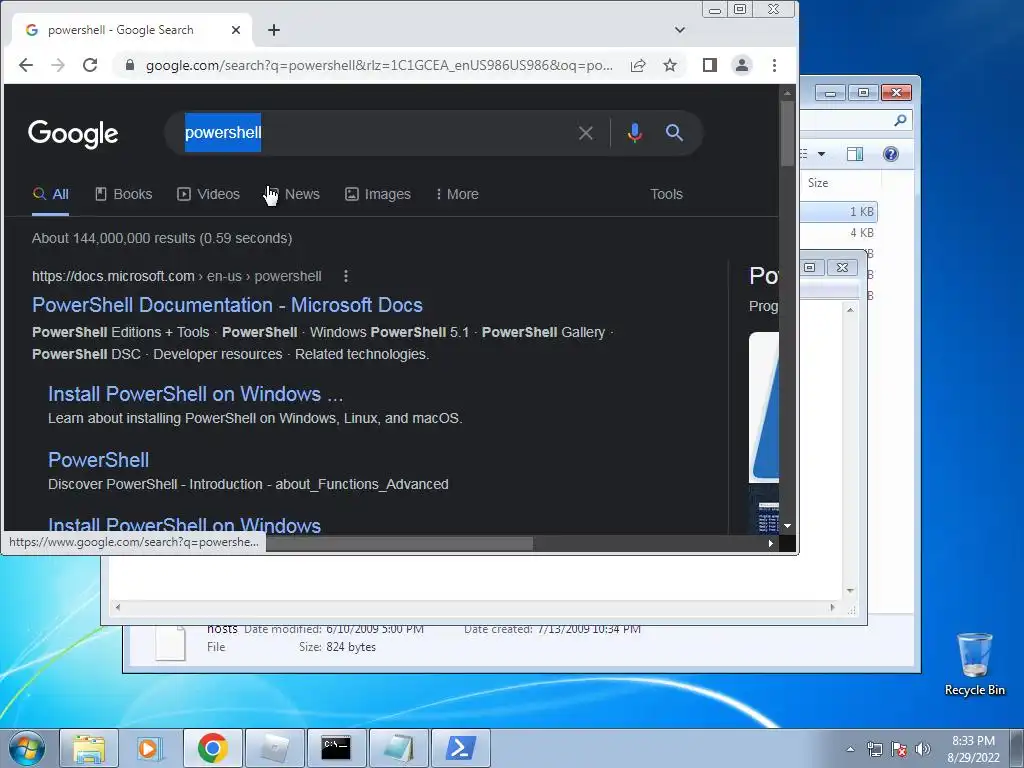
Task: Open the Chrome profile avatar
Action: pyautogui.click(x=742, y=65)
